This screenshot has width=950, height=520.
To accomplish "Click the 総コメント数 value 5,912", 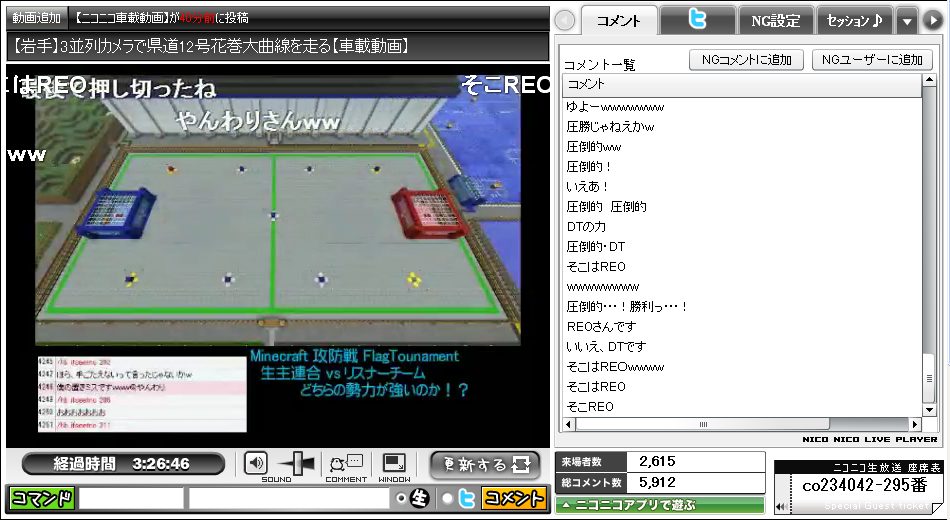I will [657, 482].
